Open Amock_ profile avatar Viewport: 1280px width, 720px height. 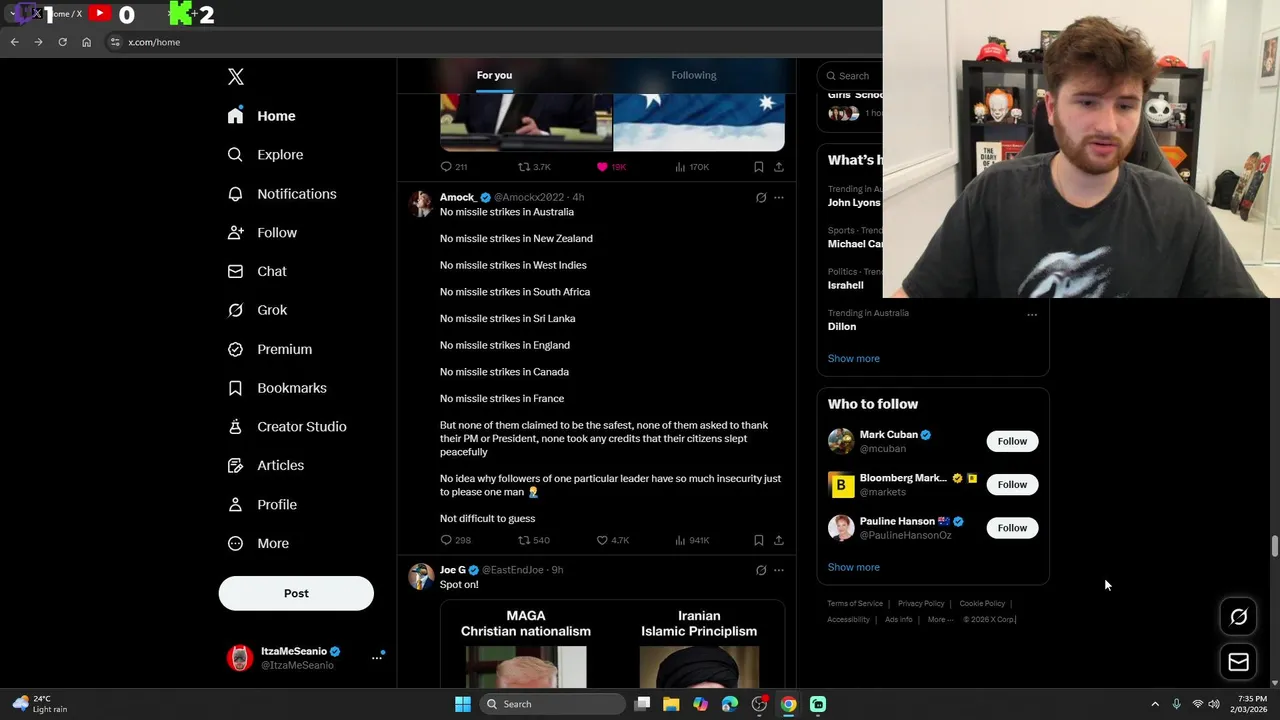tap(421, 204)
